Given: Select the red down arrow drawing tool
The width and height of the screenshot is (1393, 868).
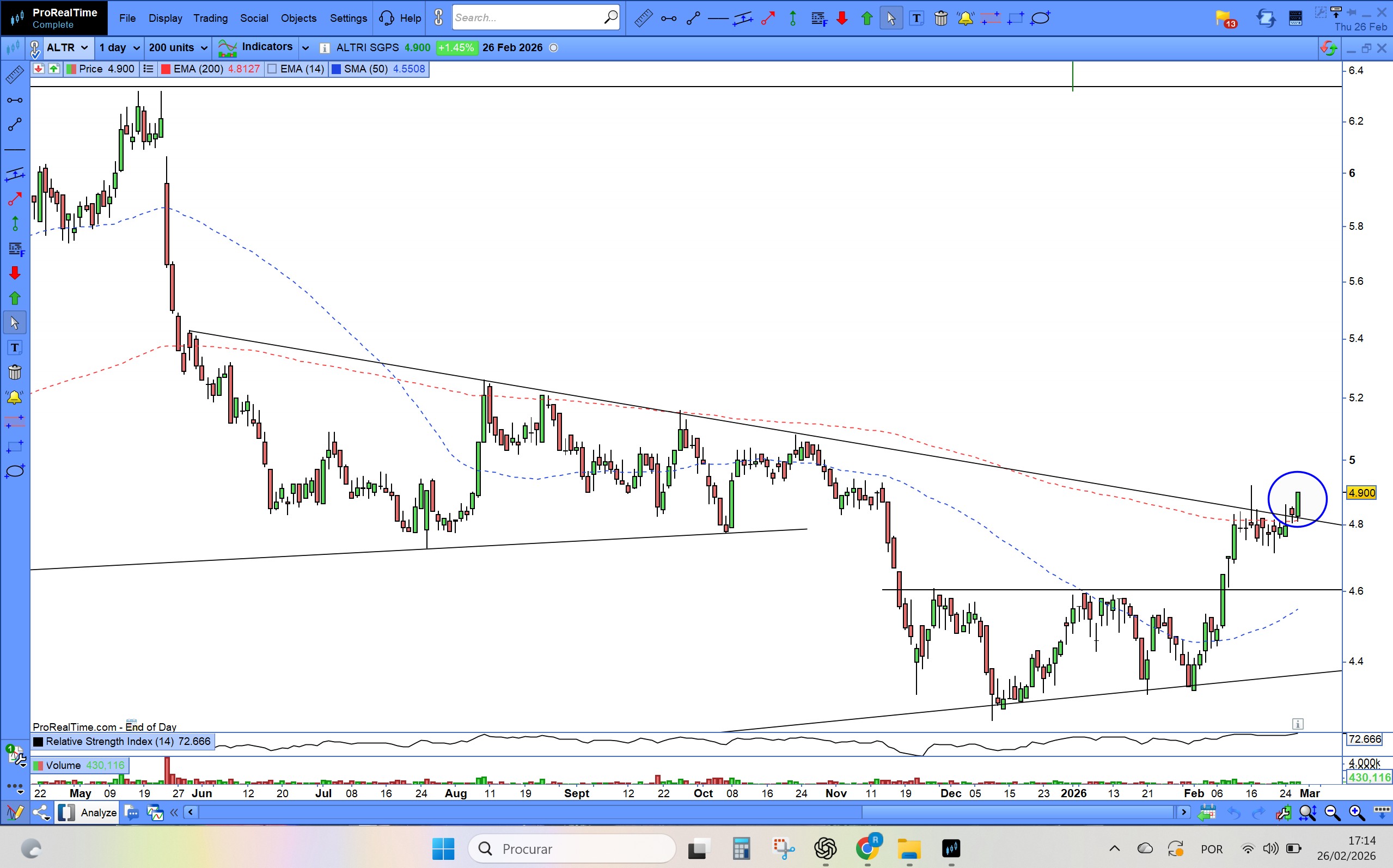Looking at the screenshot, I should pyautogui.click(x=14, y=273).
